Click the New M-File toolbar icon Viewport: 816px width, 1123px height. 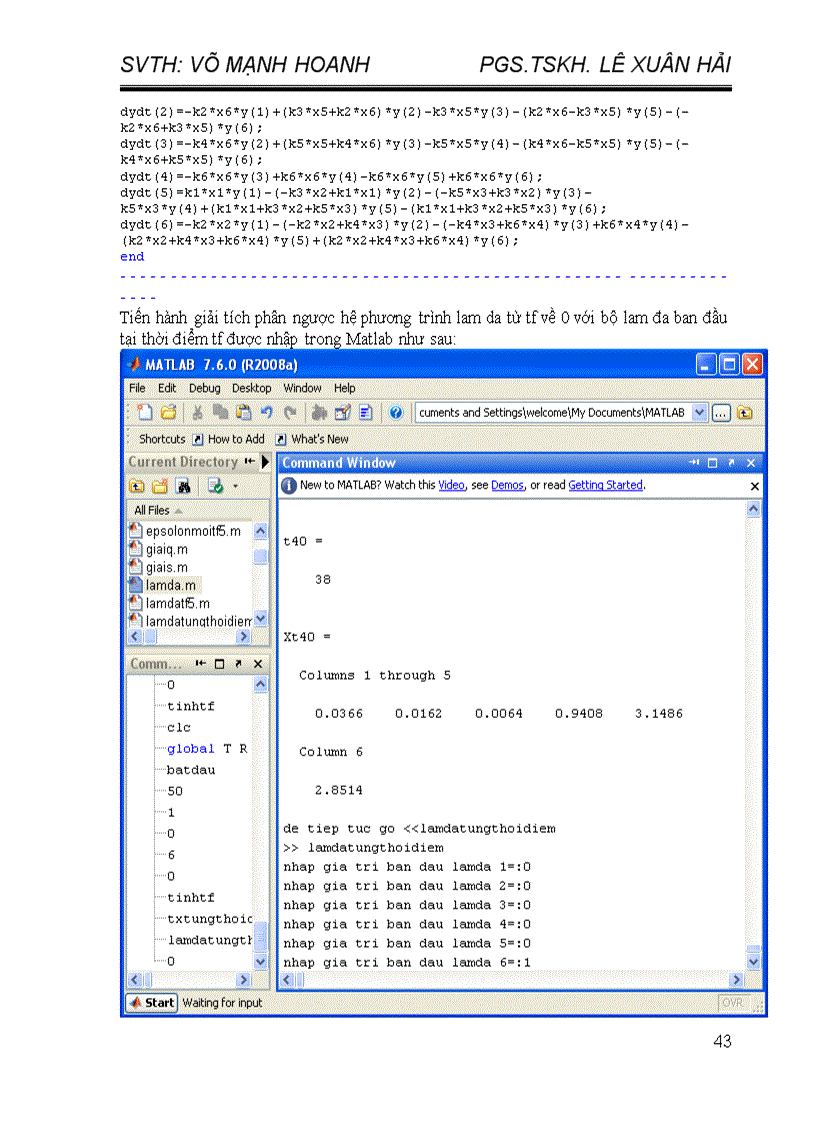[145, 412]
